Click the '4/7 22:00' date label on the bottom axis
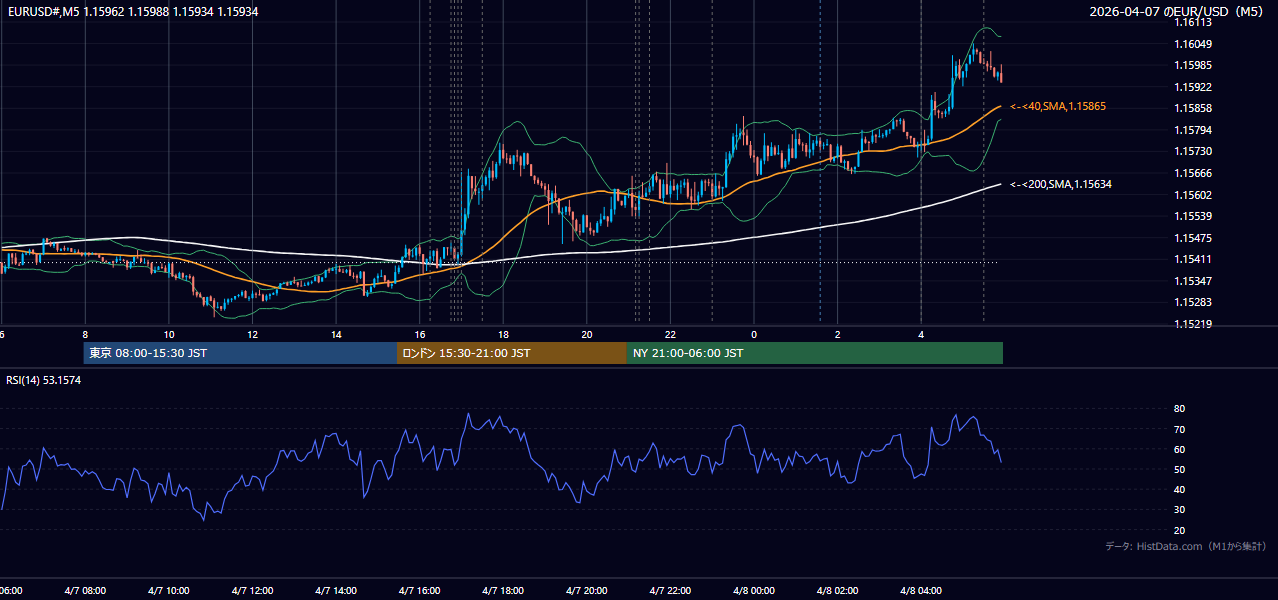The width and height of the screenshot is (1278, 600). point(670,591)
